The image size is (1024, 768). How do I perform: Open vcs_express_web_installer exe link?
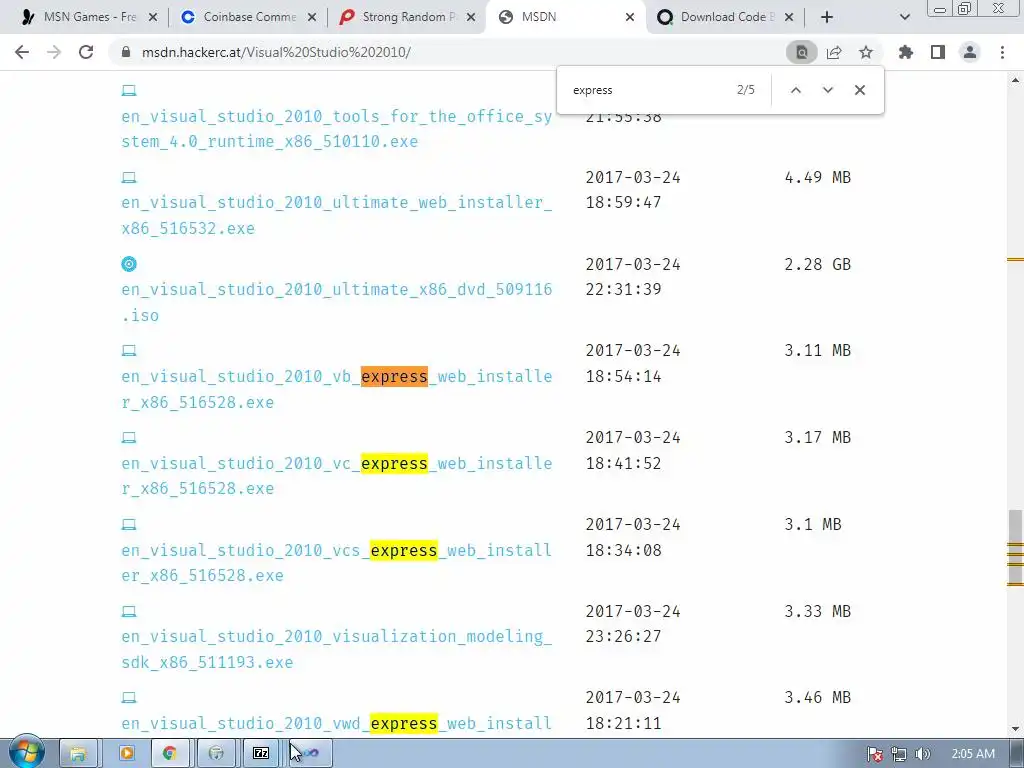coord(336,562)
